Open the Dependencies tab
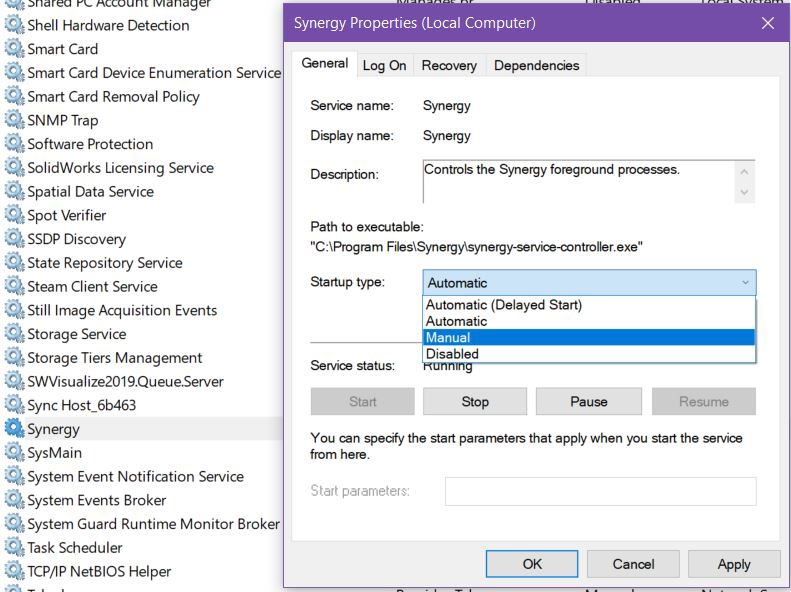 [x=536, y=66]
